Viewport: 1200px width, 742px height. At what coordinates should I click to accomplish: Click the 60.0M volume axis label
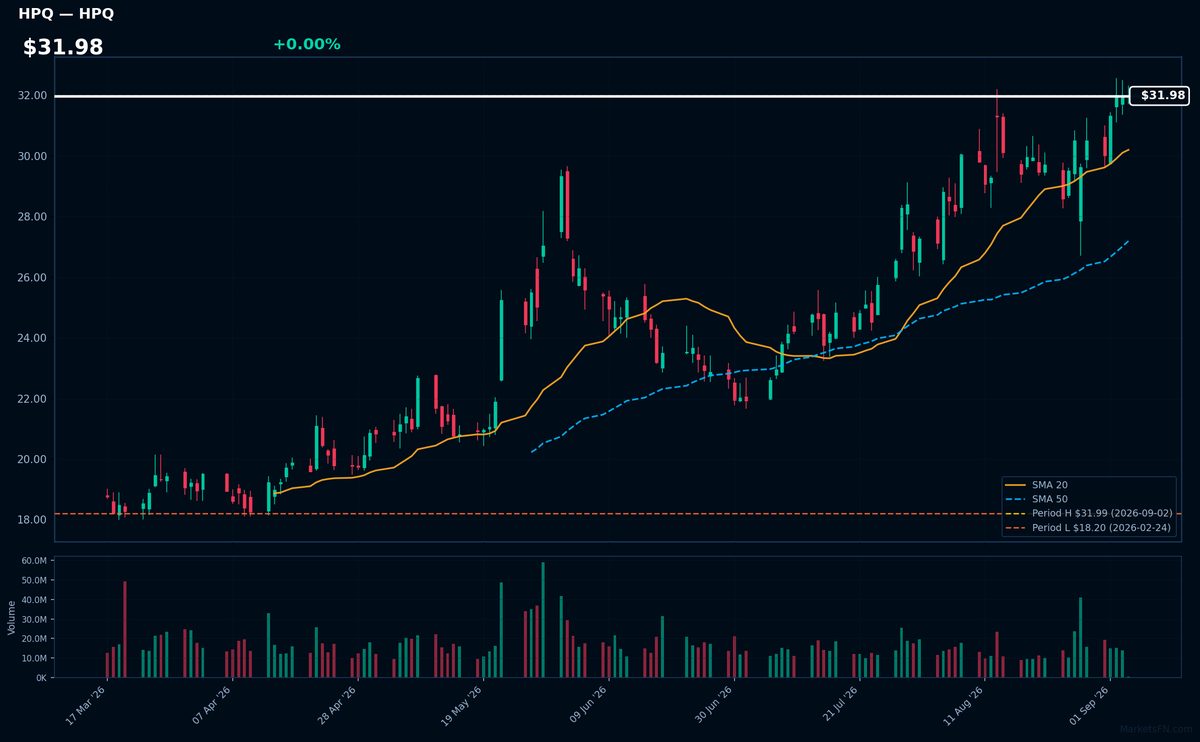(35, 561)
